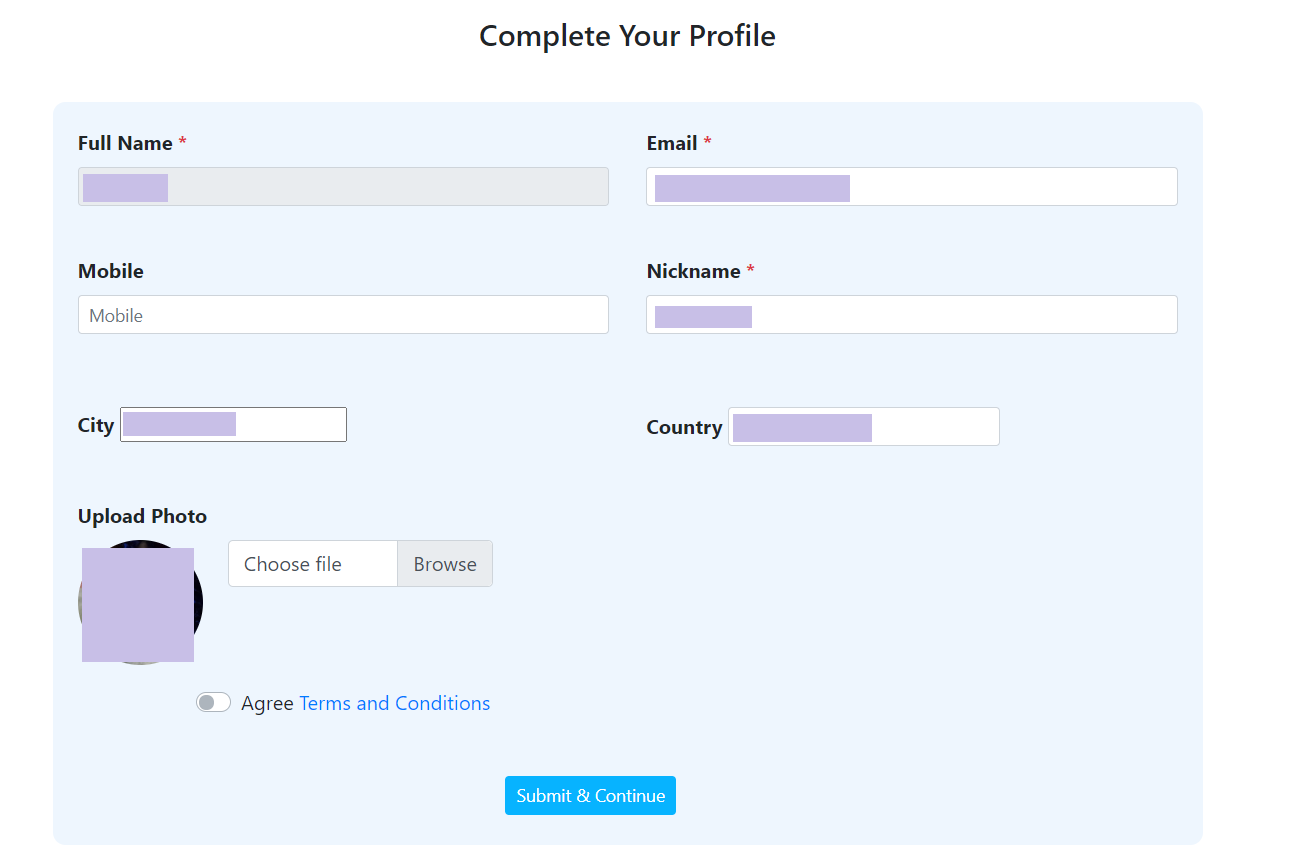The image size is (1293, 853).
Task: Click the Upload Photo label
Action: coord(142,516)
